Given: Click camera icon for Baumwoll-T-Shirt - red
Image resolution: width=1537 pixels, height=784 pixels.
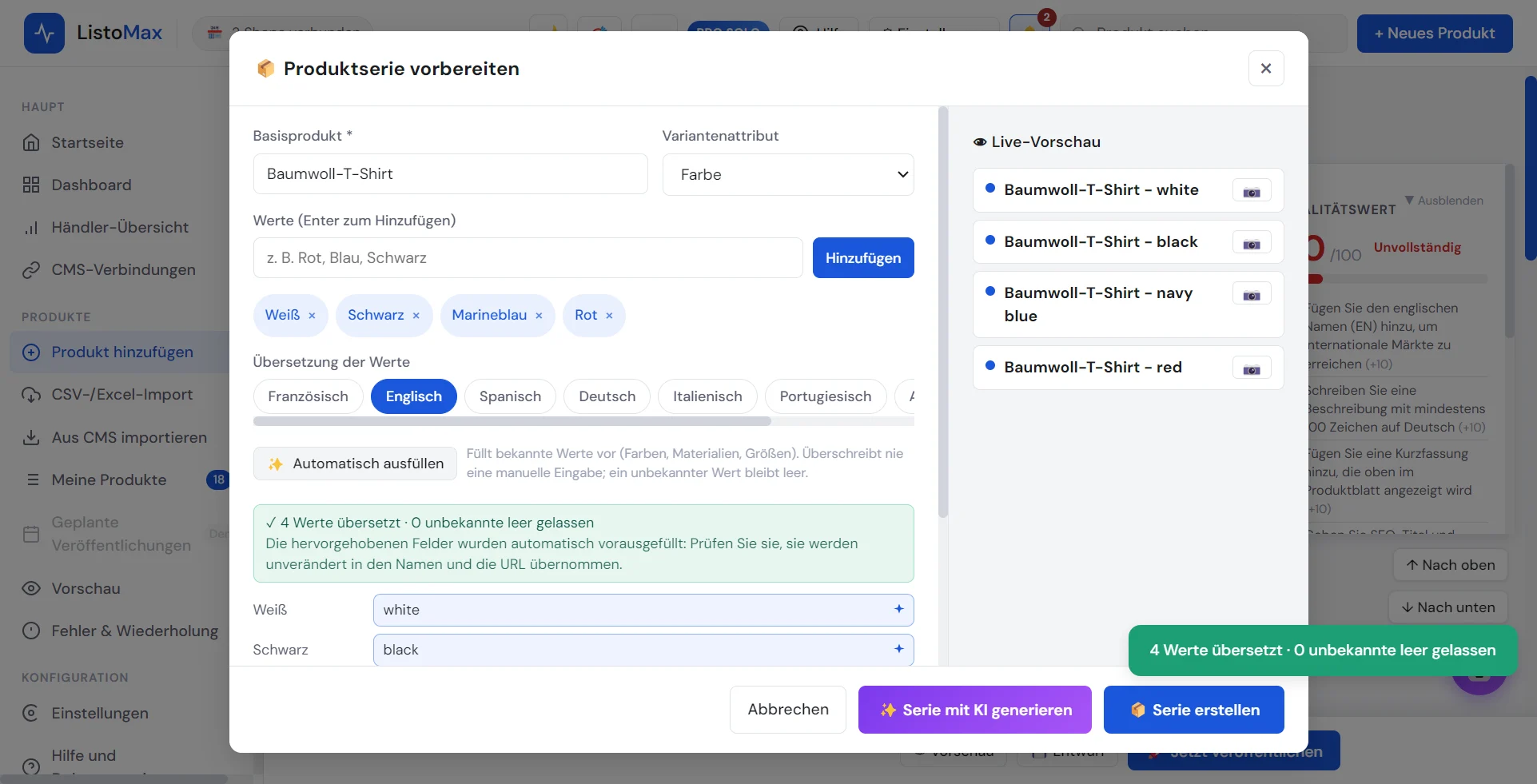Looking at the screenshot, I should coord(1252,369).
